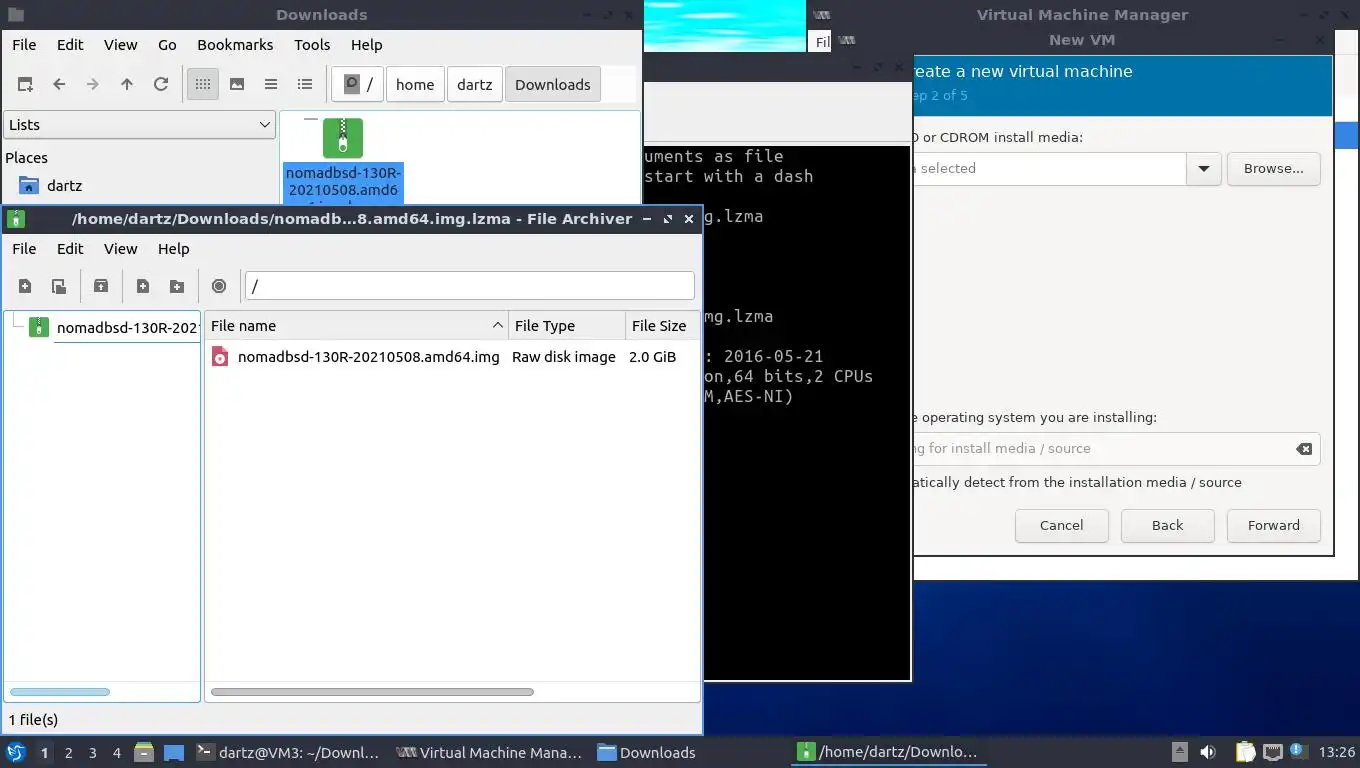Click Raw disk image type cell
1360x768 pixels.
[x=564, y=357]
